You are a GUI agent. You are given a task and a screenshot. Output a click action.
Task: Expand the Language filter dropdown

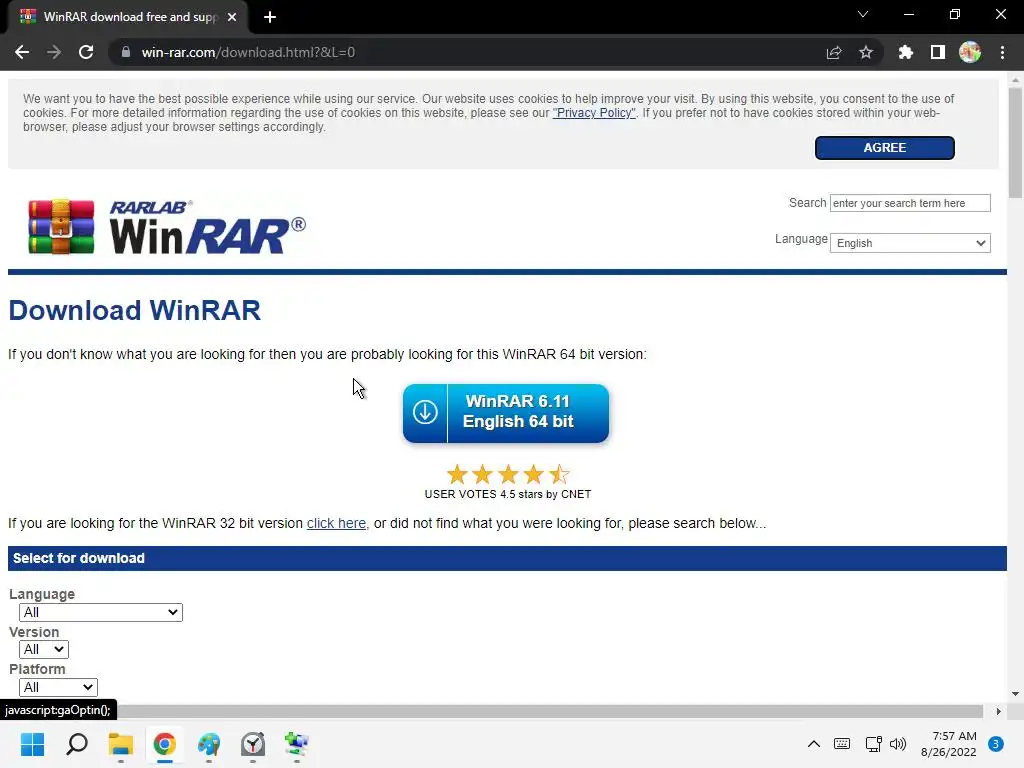[101, 612]
